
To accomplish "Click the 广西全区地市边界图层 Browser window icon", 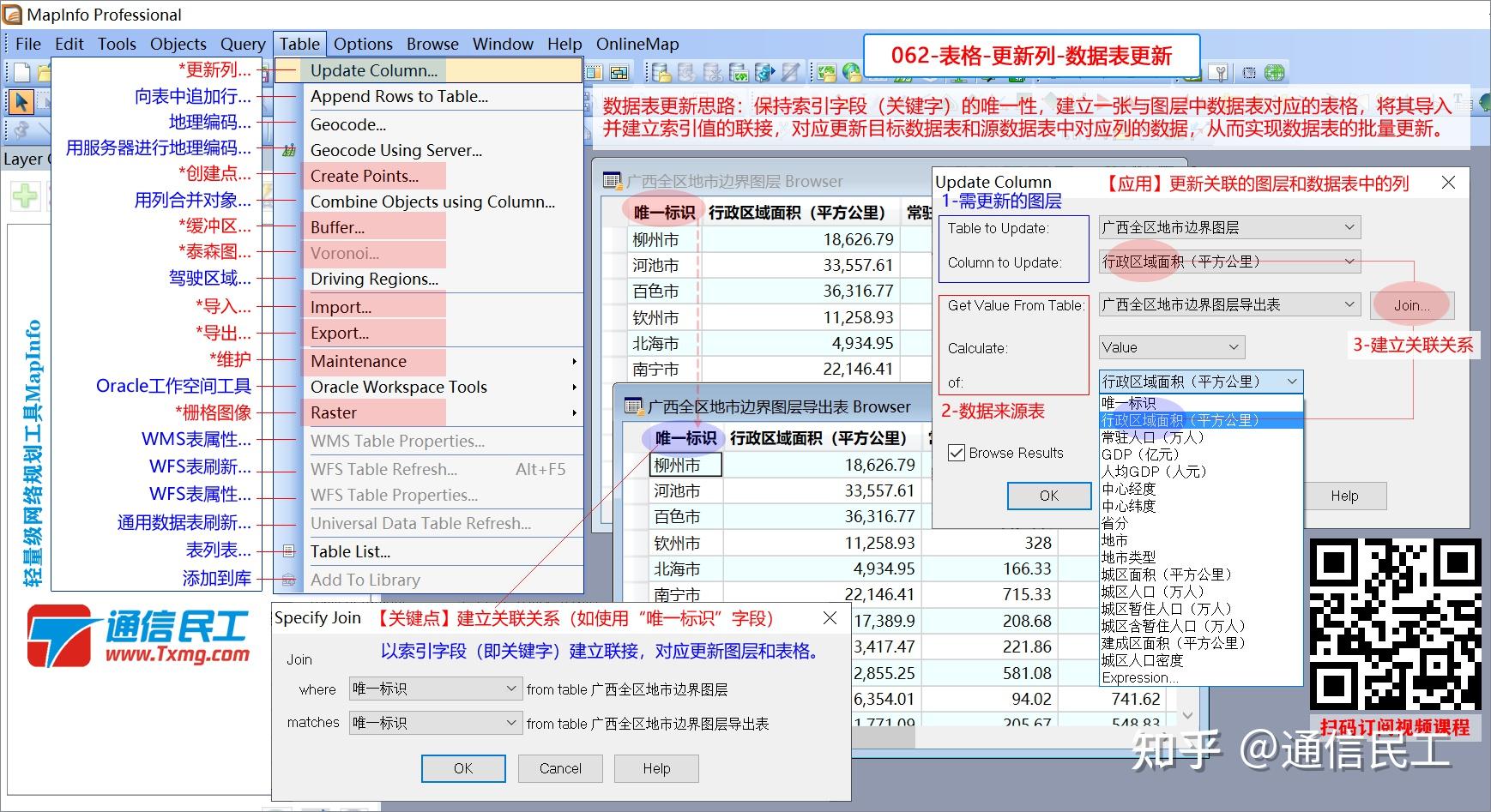I will pyautogui.click(x=612, y=181).
